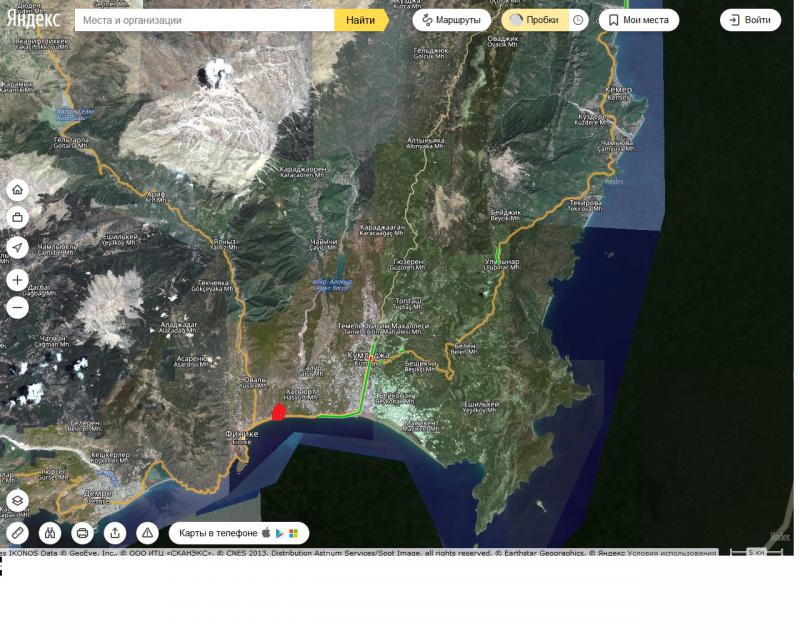Click the Войти sign-in button

[750, 20]
